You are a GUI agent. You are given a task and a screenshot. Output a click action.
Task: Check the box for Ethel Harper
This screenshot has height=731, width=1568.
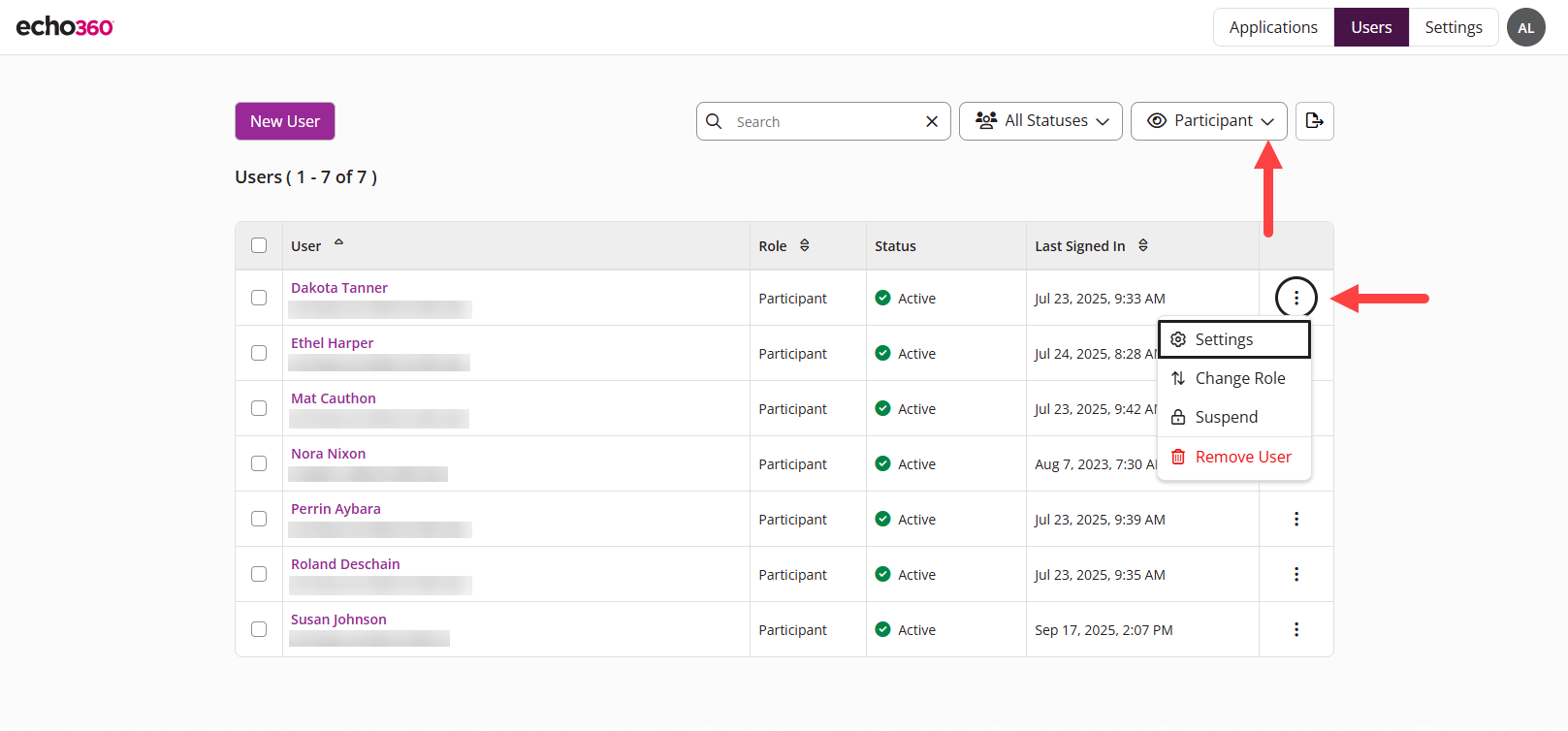[x=259, y=353]
